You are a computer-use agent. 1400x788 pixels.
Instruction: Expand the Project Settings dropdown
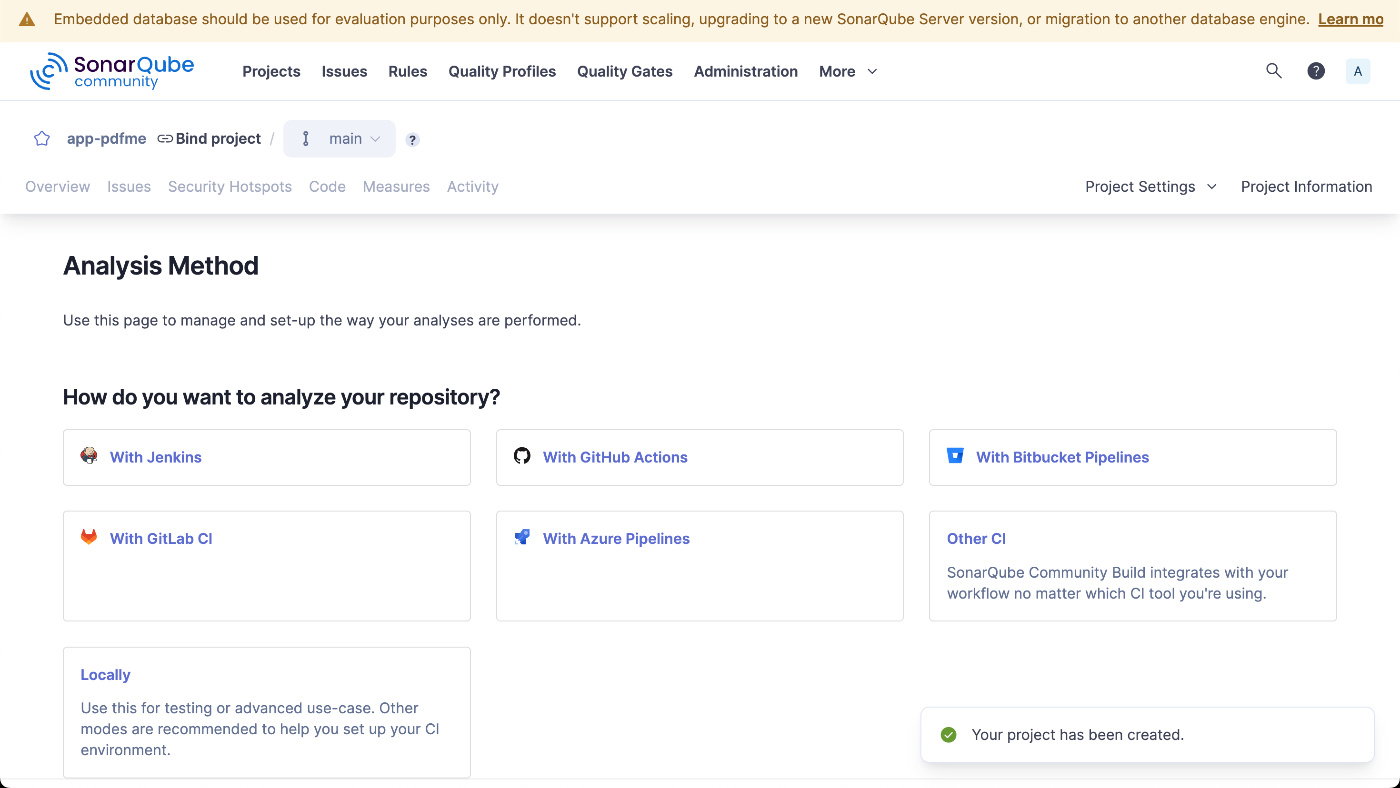click(x=1151, y=186)
